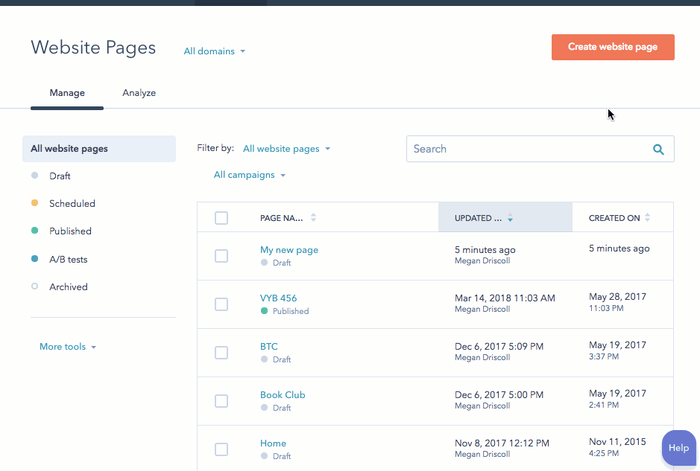This screenshot has height=471, width=700.
Task: Tick the My new page checkbox
Action: pyautogui.click(x=221, y=256)
